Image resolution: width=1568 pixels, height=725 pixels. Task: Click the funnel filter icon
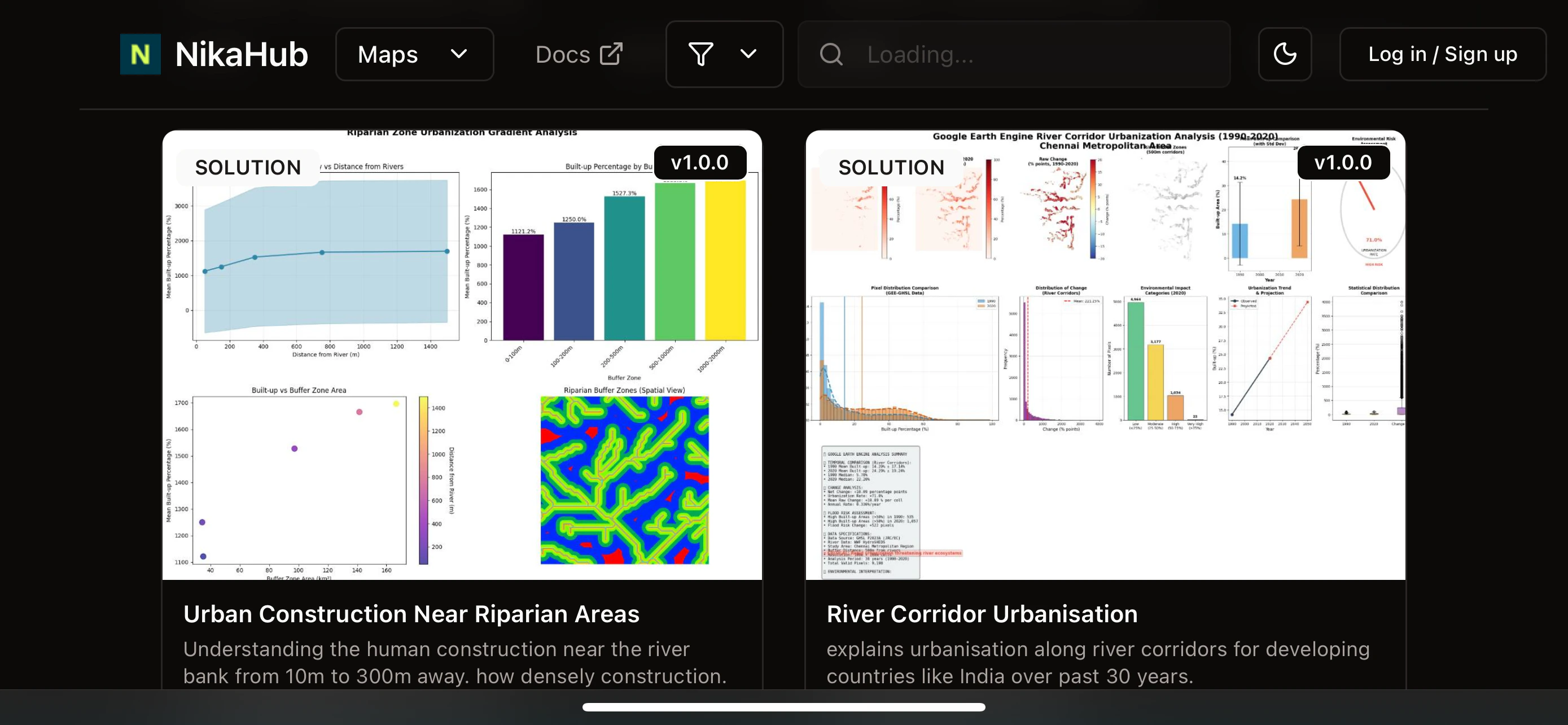pos(700,54)
